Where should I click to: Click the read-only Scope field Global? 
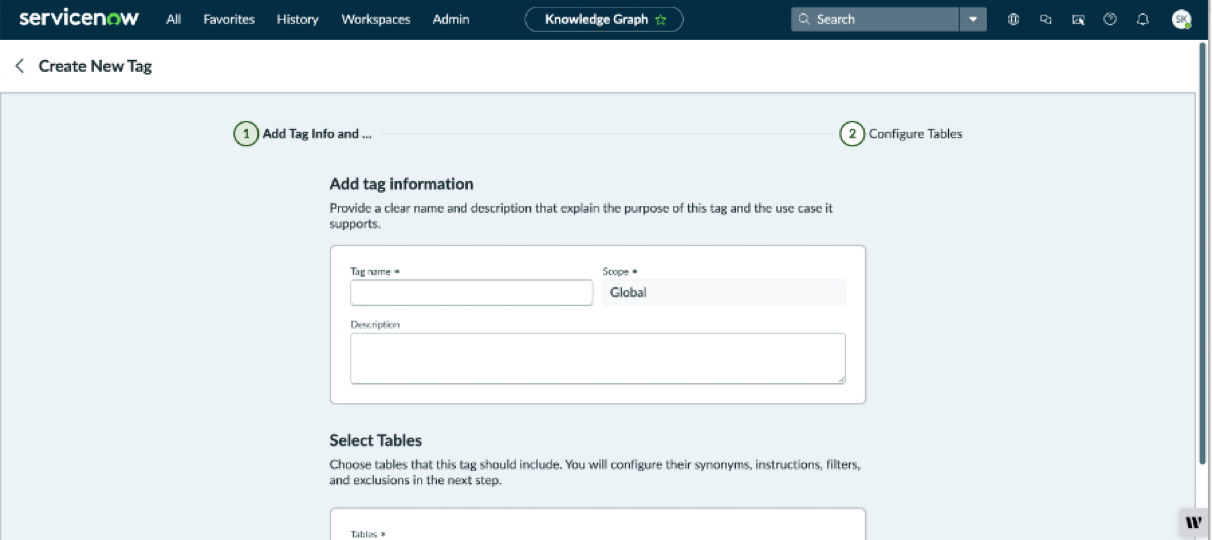[x=724, y=292]
